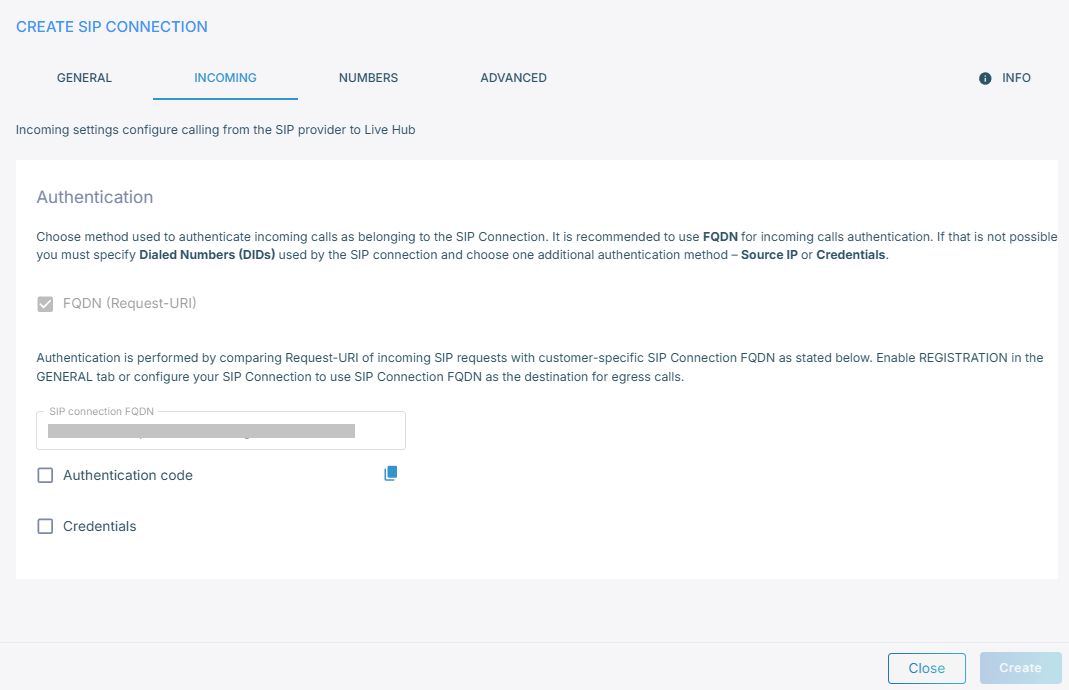Go to the ADVANCED tab
Viewport: 1069px width, 690px height.
[x=513, y=78]
